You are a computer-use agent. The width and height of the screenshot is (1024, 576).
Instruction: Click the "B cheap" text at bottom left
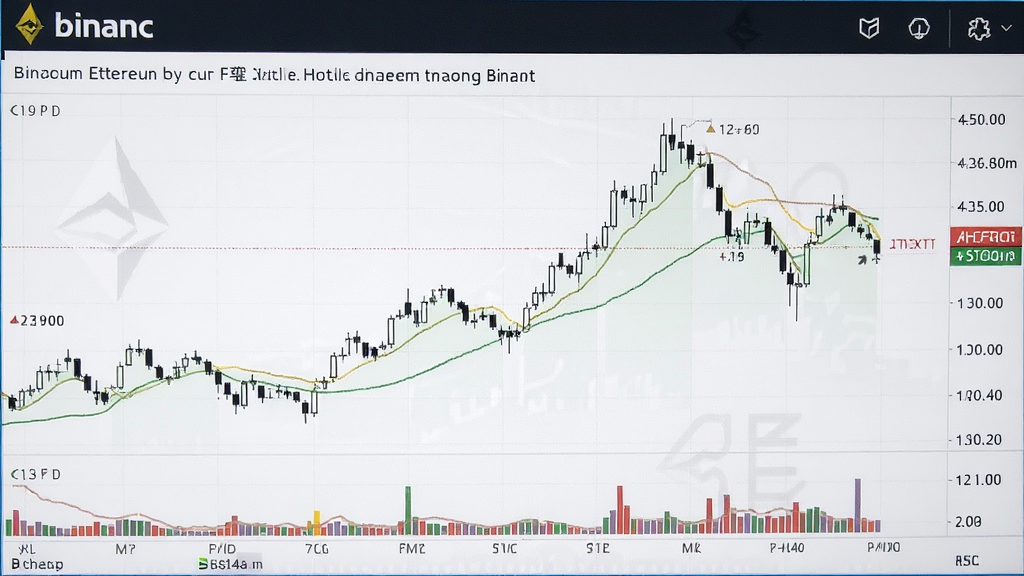click(37, 564)
